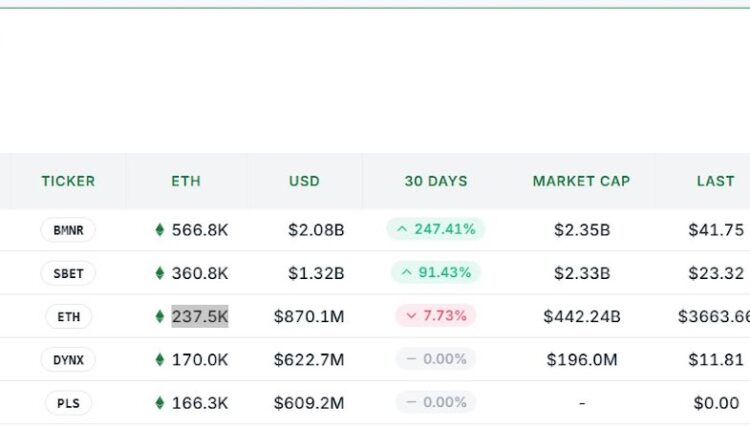Click the Ethereum icon beside 166.3K
Image resolution: width=750 pixels, height=430 pixels.
[x=159, y=403]
